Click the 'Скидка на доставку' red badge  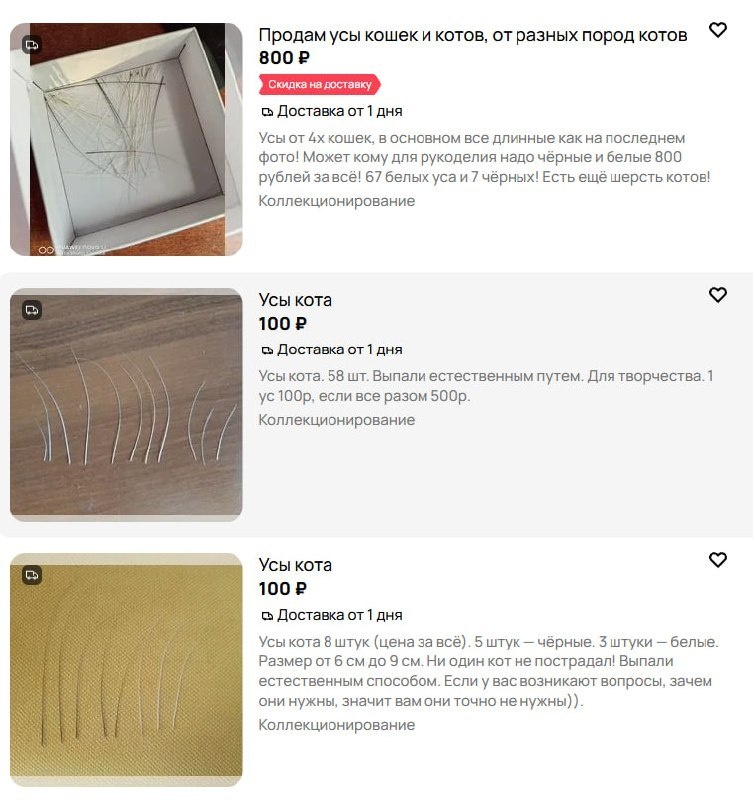click(x=320, y=84)
